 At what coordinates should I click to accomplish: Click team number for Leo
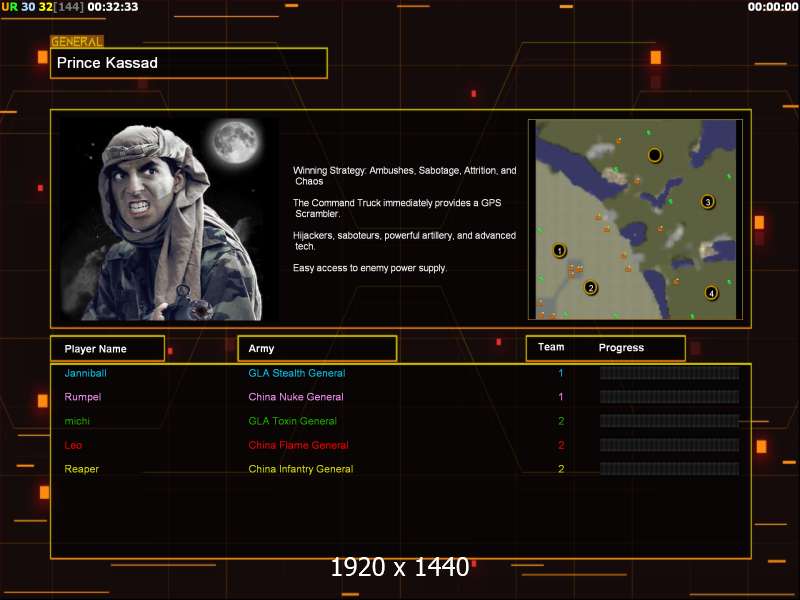(x=561, y=445)
